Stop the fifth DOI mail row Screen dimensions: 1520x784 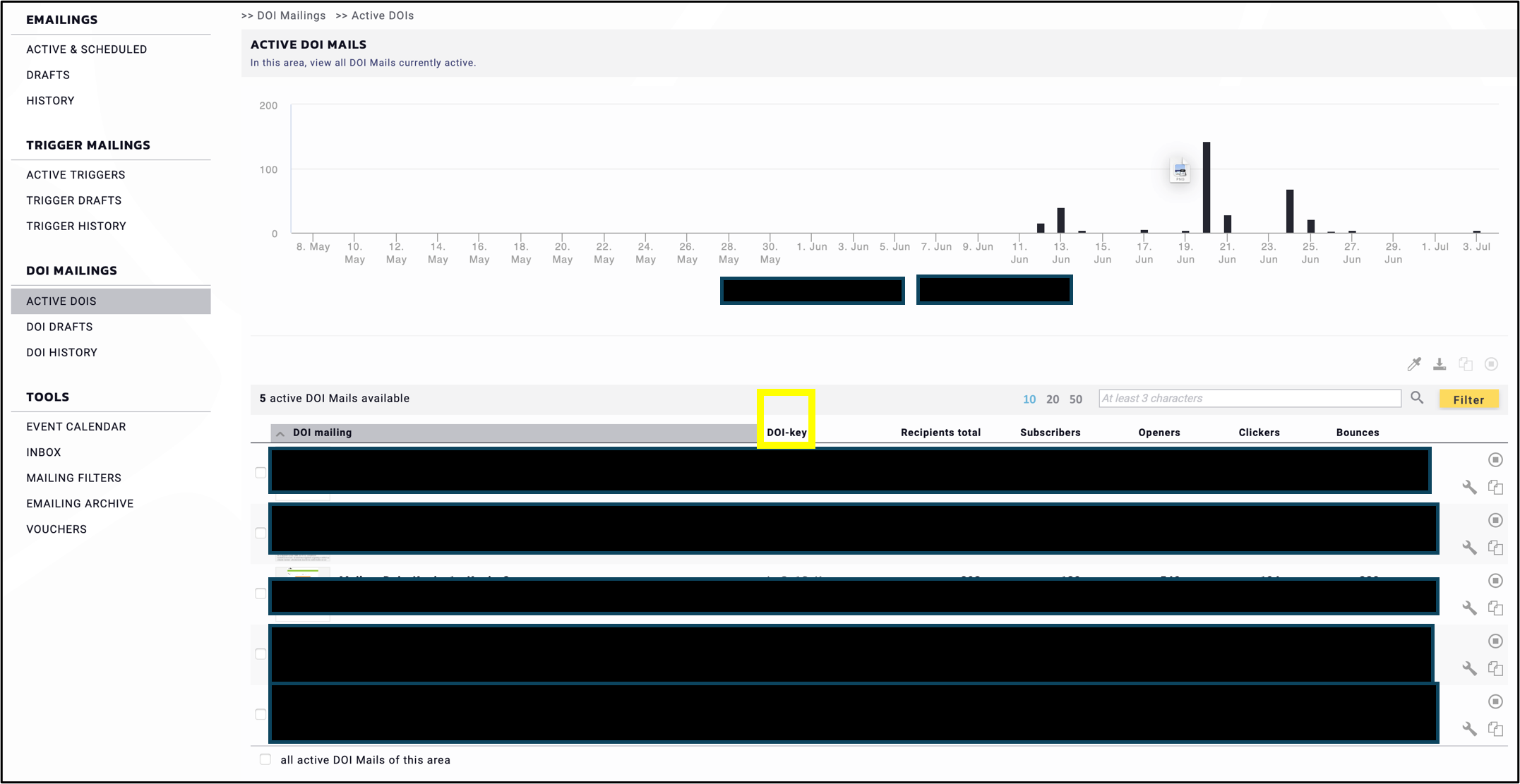click(1495, 701)
